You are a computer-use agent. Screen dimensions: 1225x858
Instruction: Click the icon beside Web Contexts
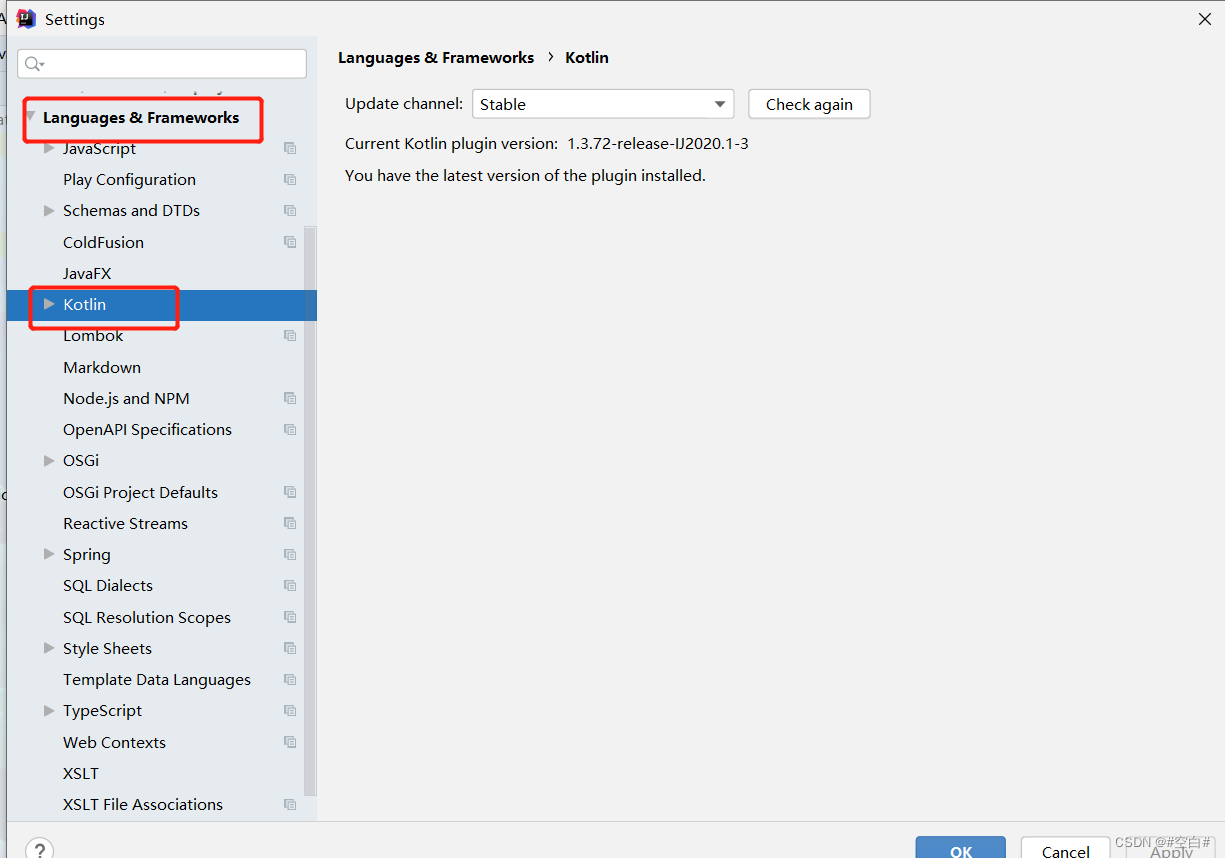tap(289, 742)
